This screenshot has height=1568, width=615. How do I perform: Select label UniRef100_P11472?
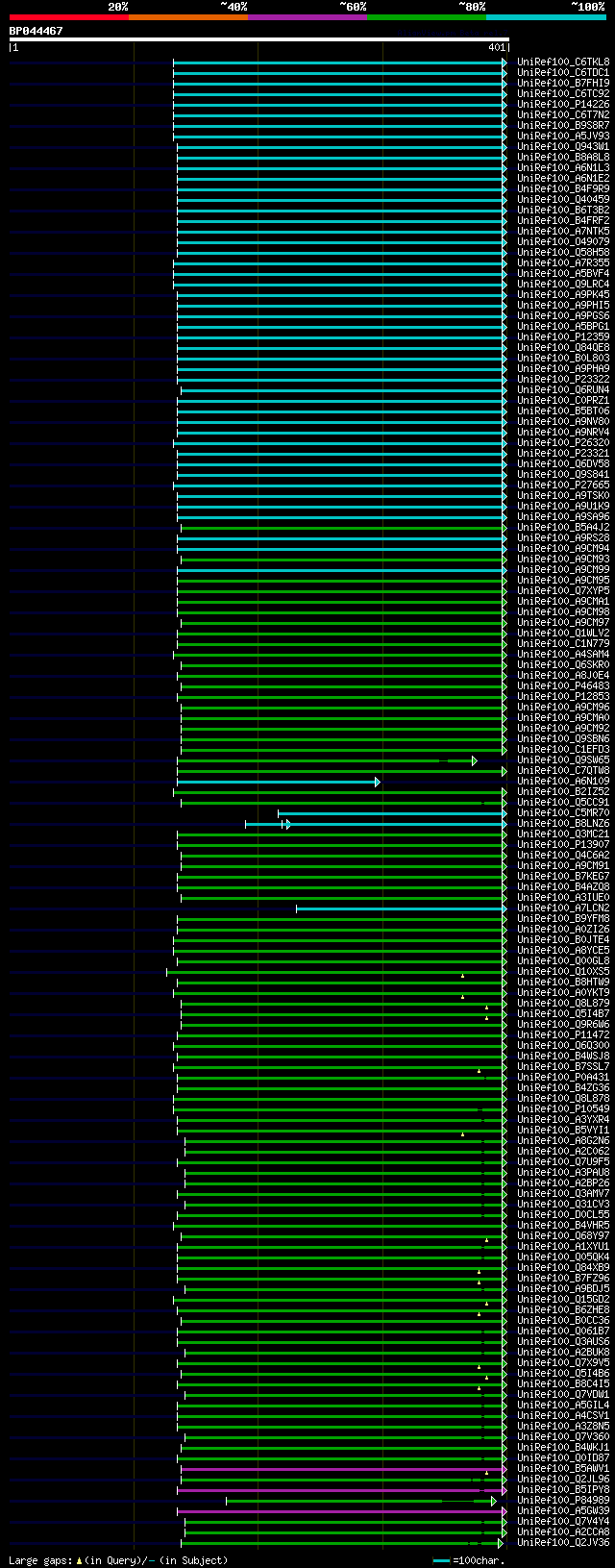click(563, 1034)
